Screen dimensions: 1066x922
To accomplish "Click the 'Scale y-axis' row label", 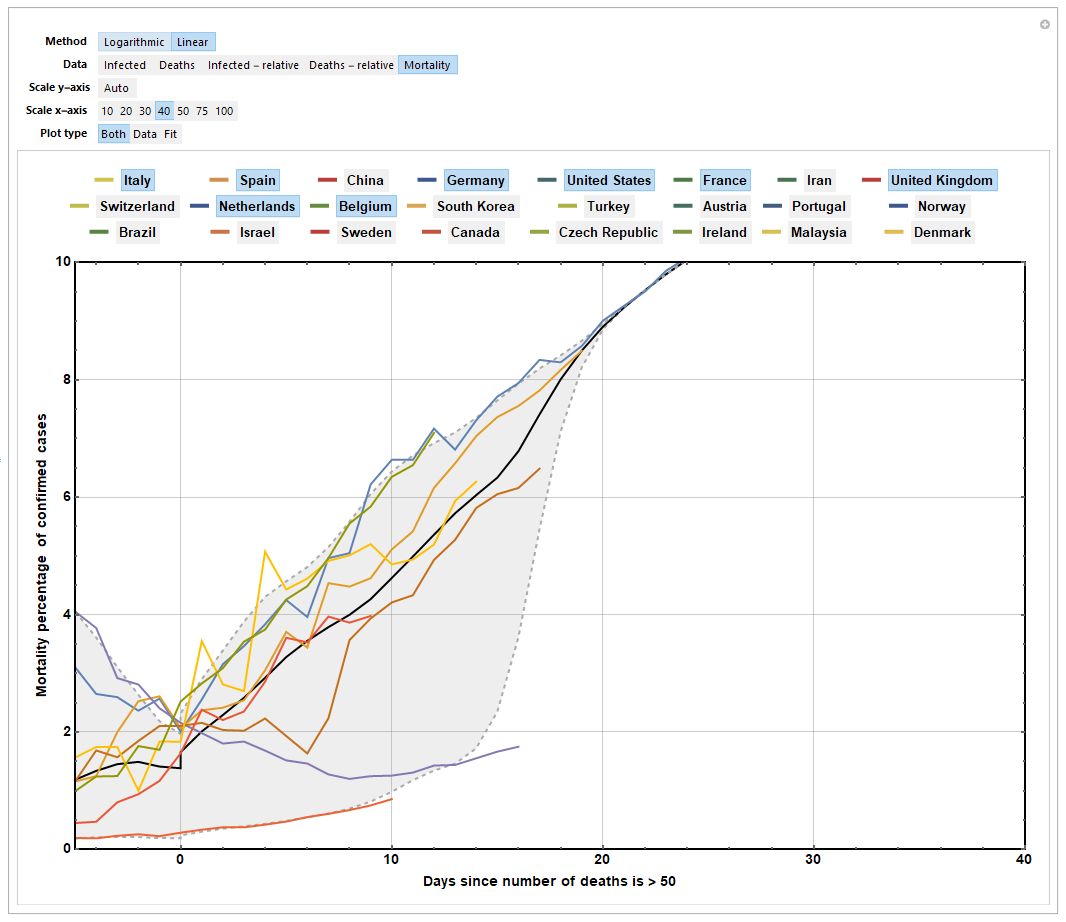I will click(x=59, y=88).
